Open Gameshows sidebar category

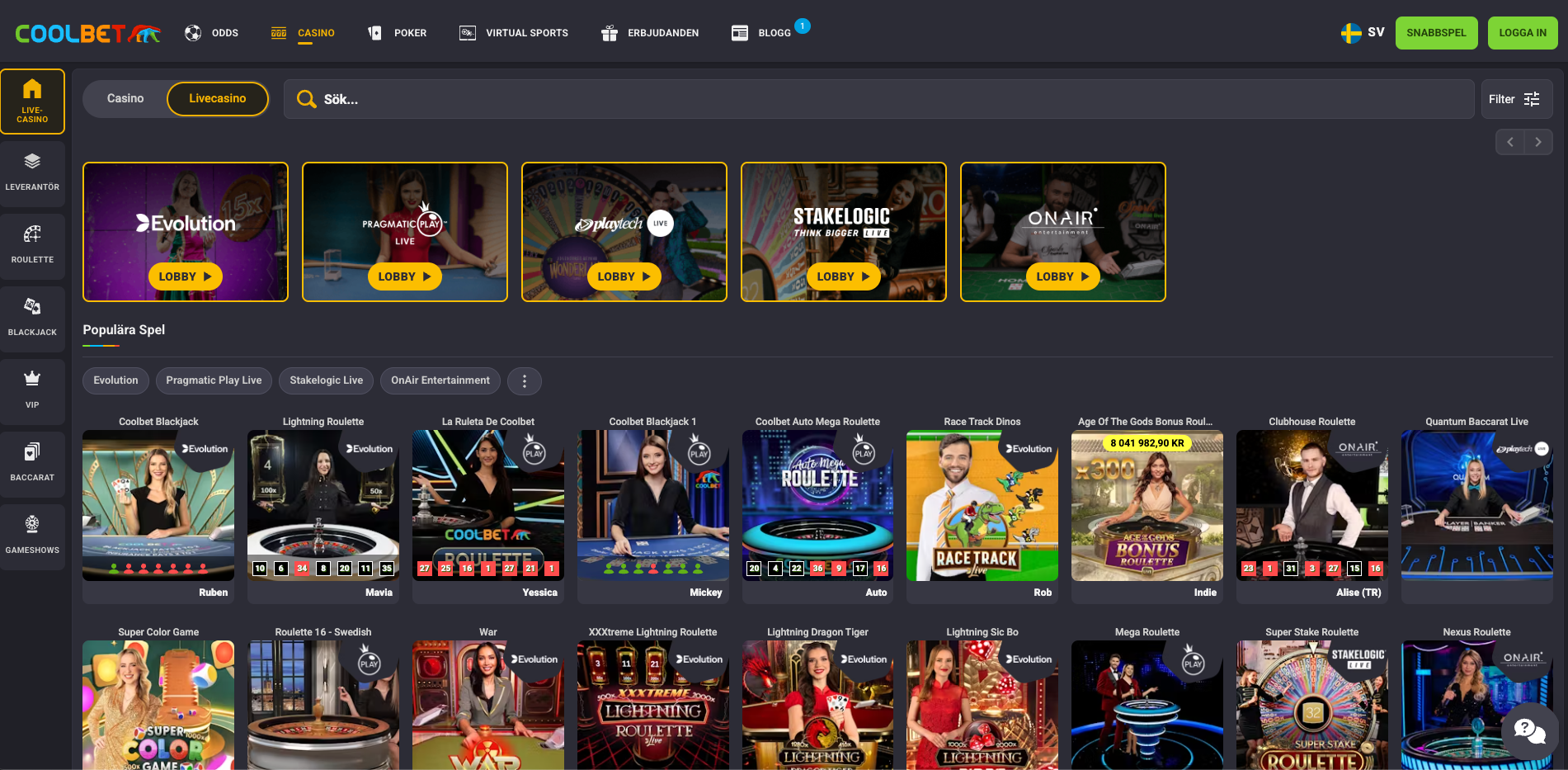[32, 537]
